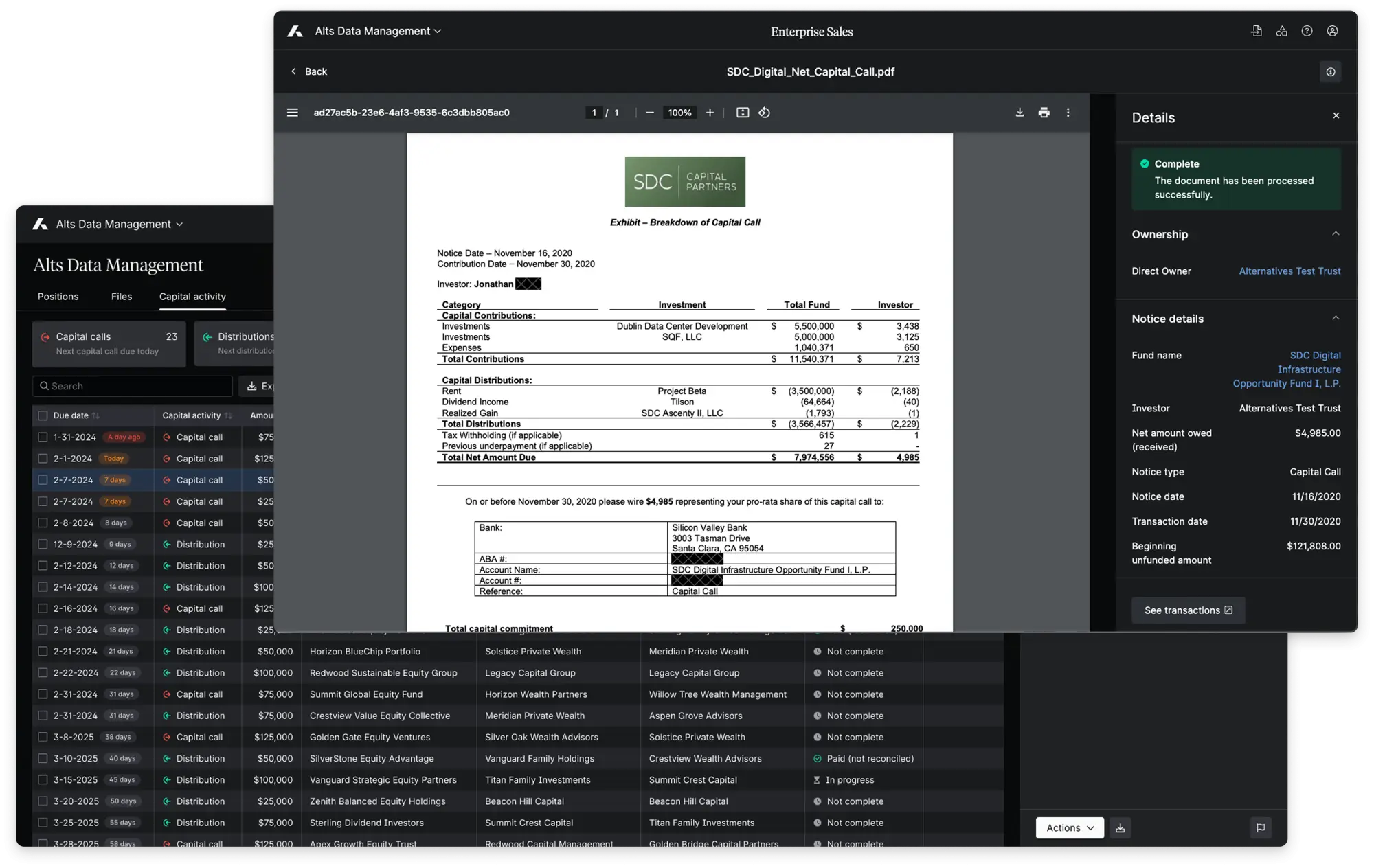The image size is (1374, 868).
Task: Open the integrations icon in top bar
Action: (x=1282, y=31)
